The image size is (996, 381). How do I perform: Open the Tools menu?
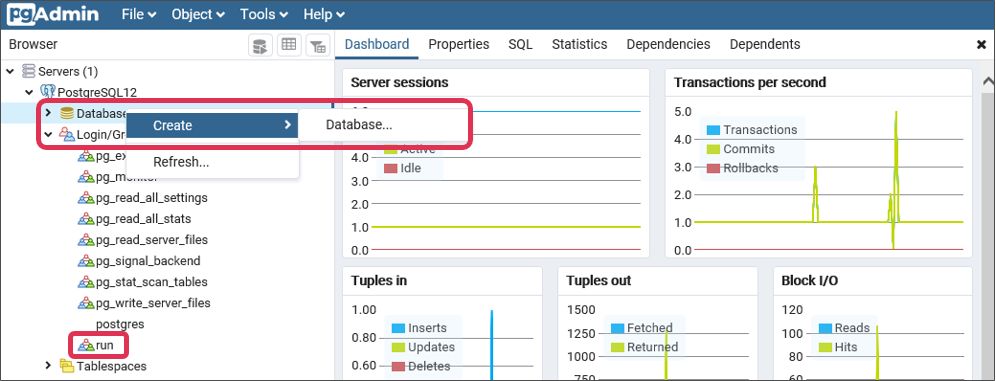264,14
